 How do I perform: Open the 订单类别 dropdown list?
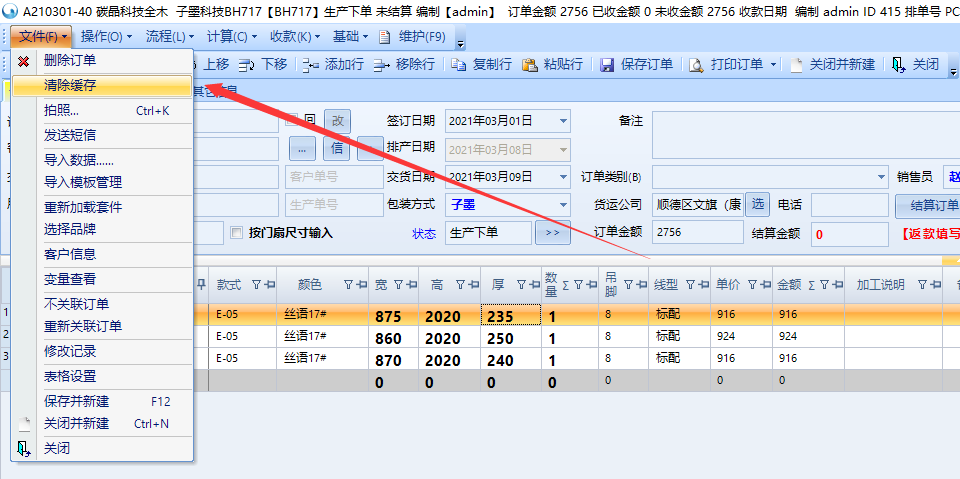pyautogui.click(x=881, y=177)
